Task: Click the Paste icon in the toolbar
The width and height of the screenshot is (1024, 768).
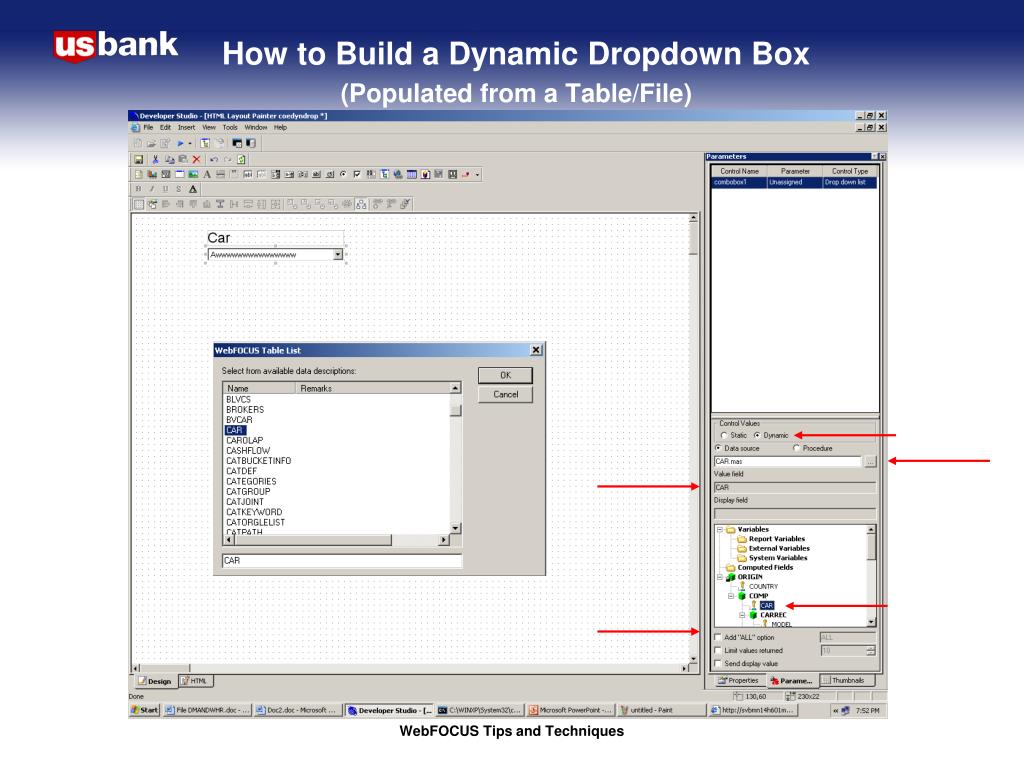Action: pos(184,160)
